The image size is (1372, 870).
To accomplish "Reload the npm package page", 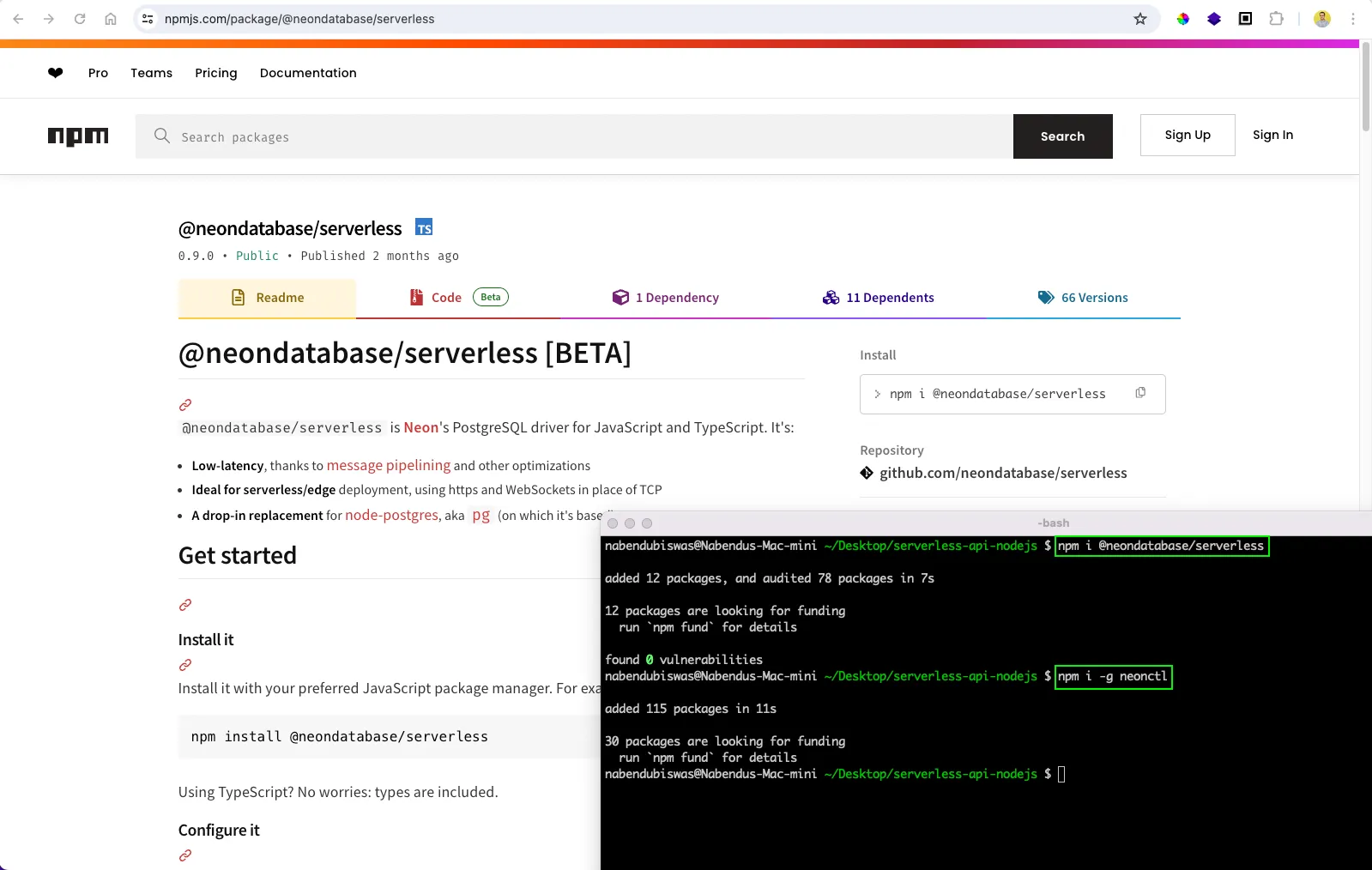I will click(80, 19).
